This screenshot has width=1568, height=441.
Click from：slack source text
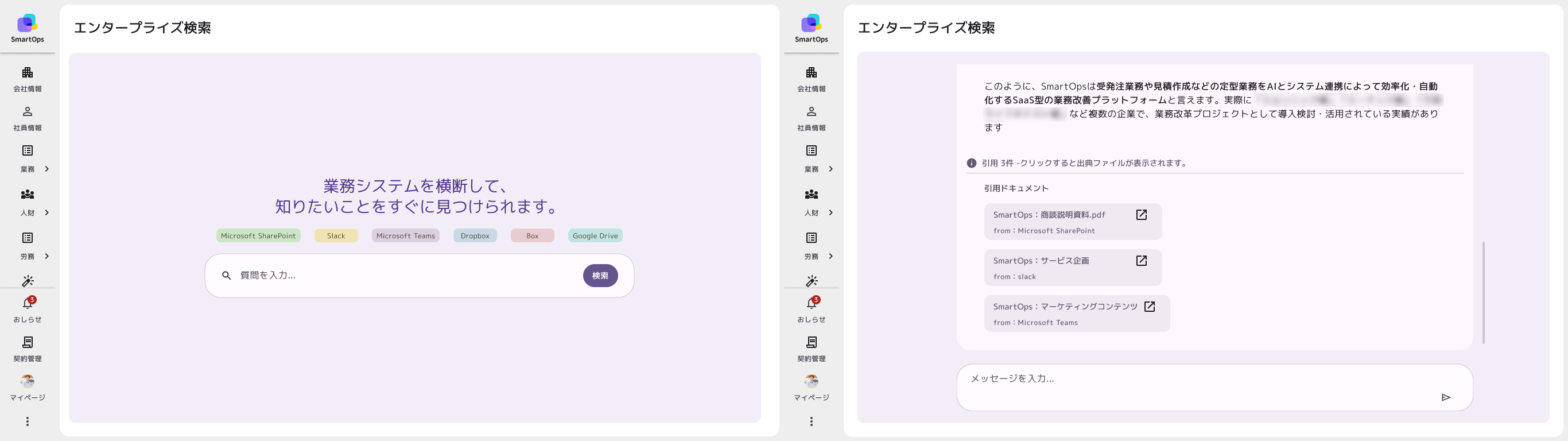[1015, 277]
